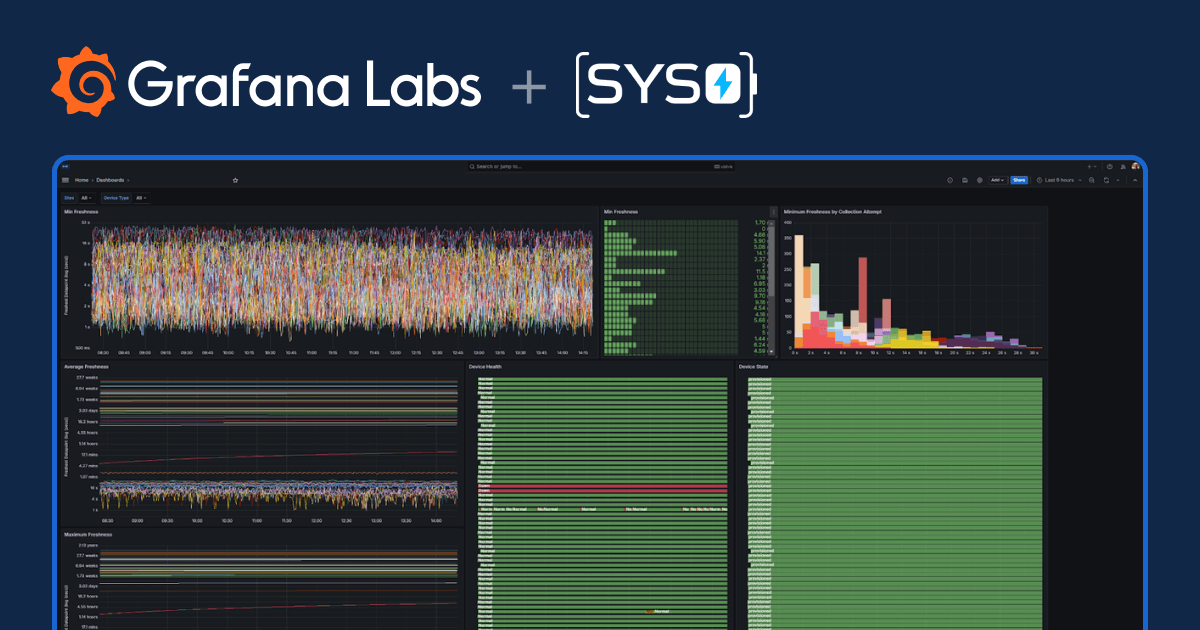Open the help question mark icon
Viewport: 1200px width, 630px height.
point(1108,167)
